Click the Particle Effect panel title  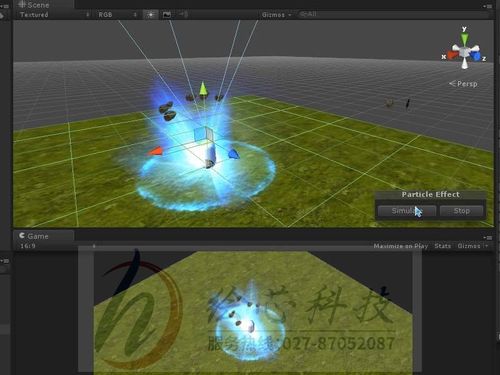430,194
